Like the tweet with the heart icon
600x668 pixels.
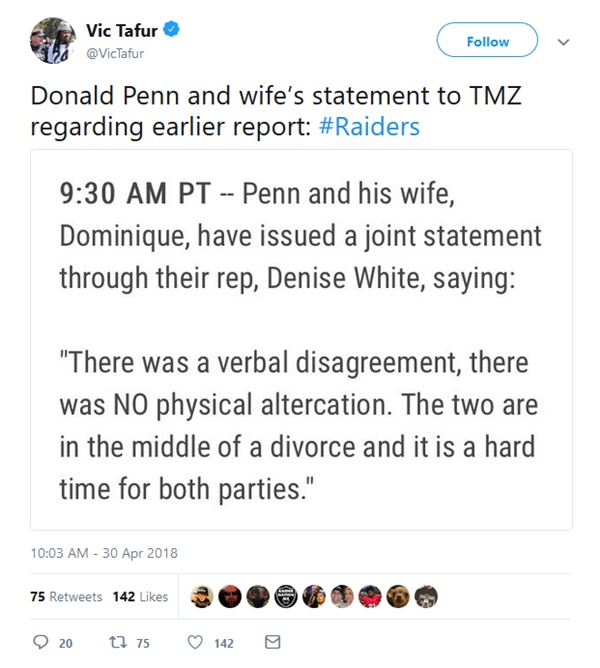(x=196, y=642)
